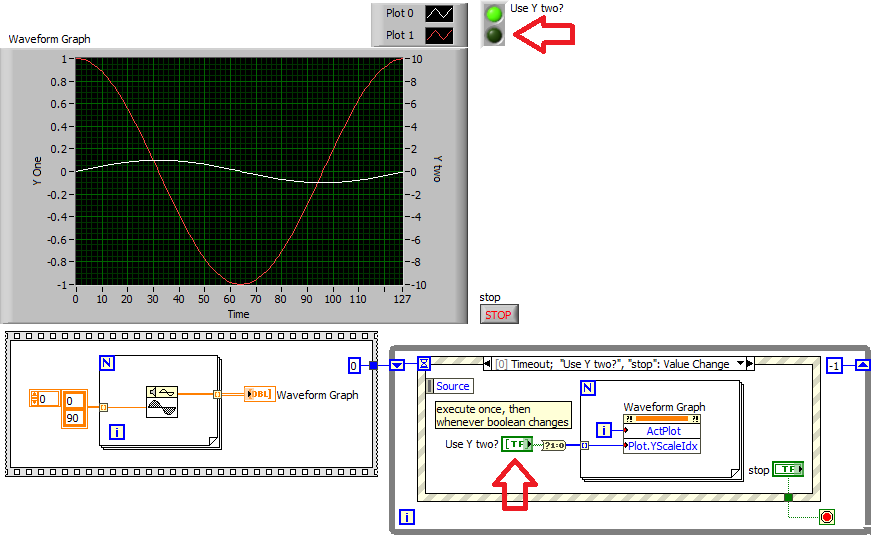The image size is (874, 543).
Task: Click the stop label above STOP button
Action: pos(490,297)
